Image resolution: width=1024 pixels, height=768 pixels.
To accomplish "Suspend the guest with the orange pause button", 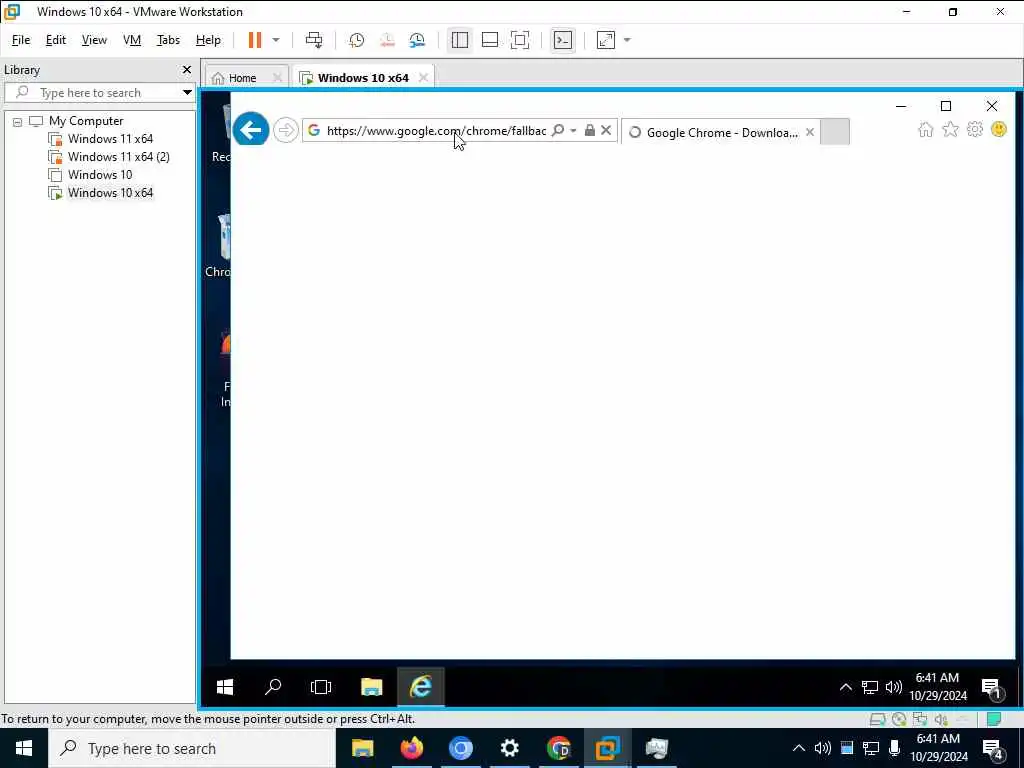I will tap(255, 40).
